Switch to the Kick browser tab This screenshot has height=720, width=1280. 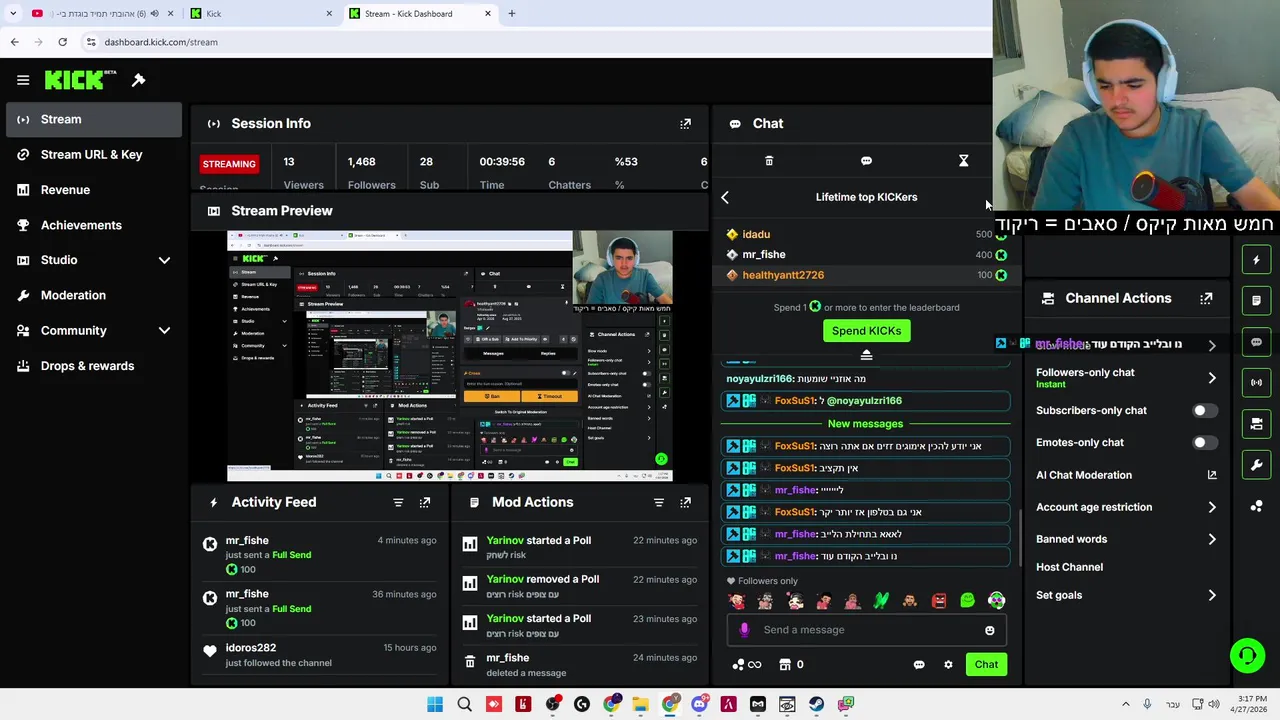(259, 14)
